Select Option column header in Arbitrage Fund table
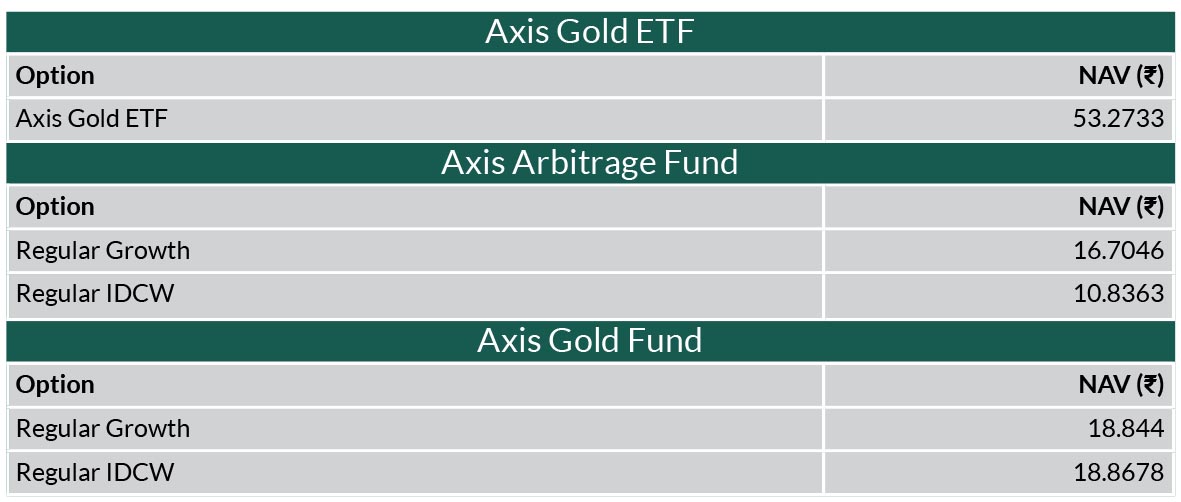This screenshot has width=1181, height=502. pyautogui.click(x=55, y=207)
